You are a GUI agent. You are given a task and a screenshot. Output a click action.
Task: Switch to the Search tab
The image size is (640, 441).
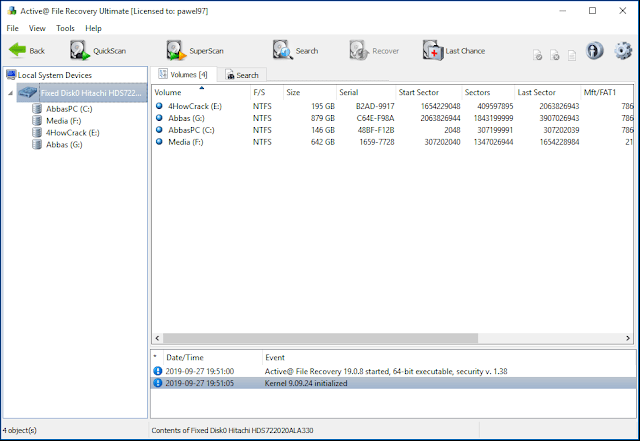(242, 75)
